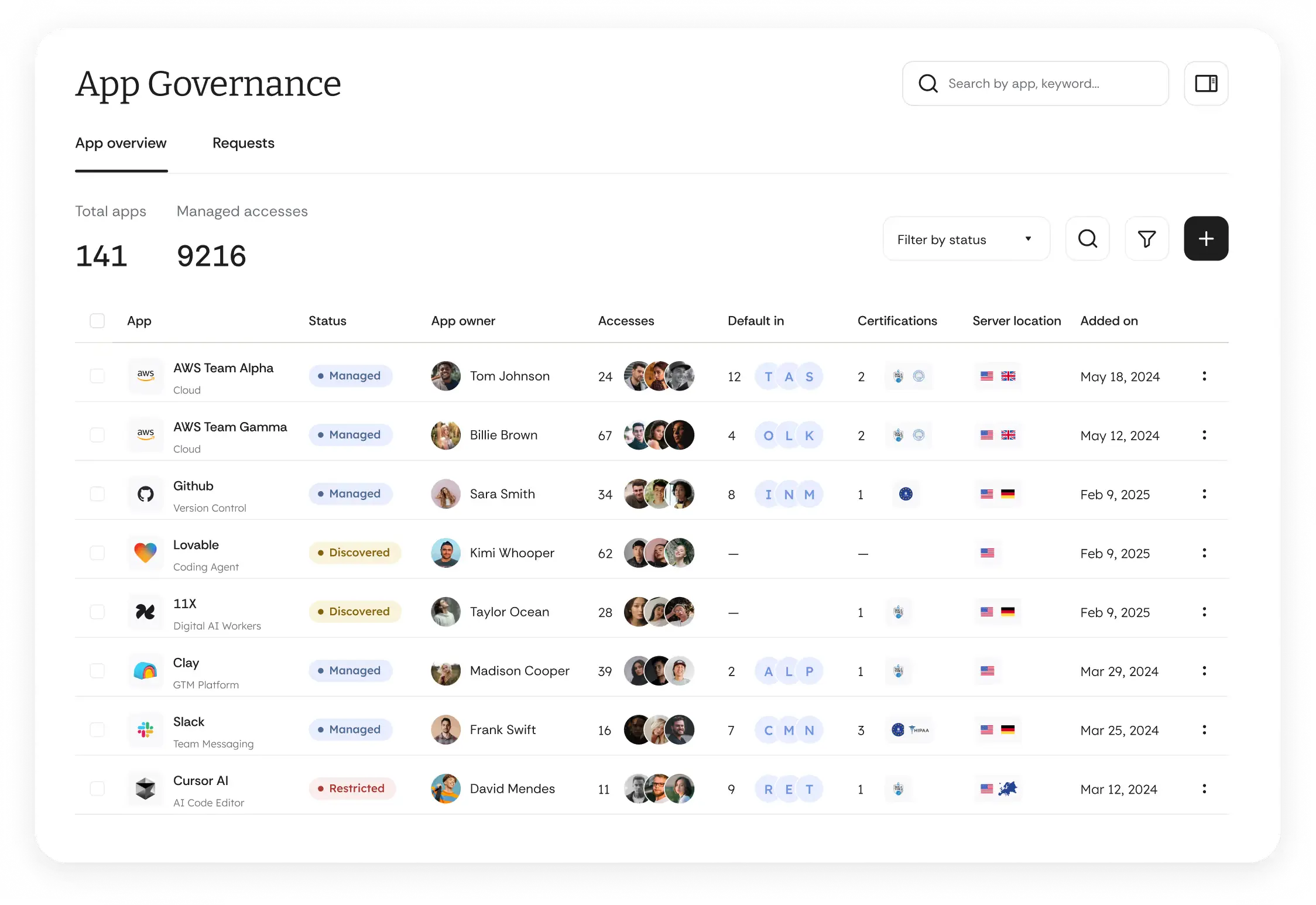Image resolution: width=1316 pixels, height=905 pixels.
Task: Open the Filter by status dropdown
Action: coord(966,238)
